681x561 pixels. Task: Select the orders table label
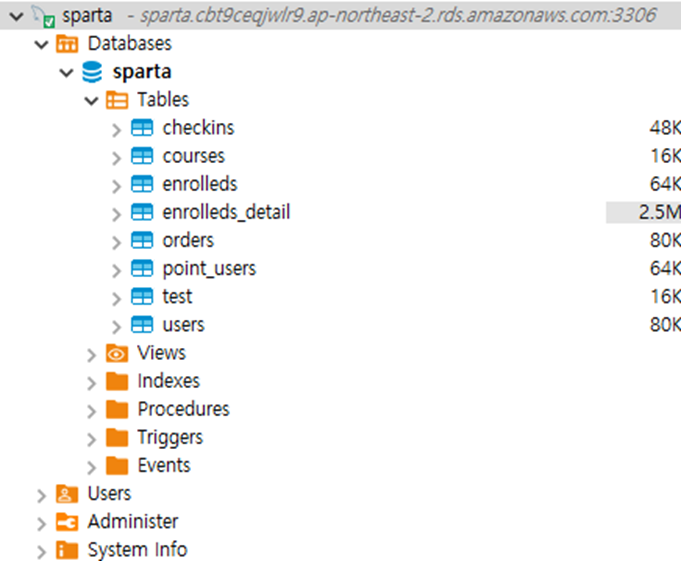(188, 240)
